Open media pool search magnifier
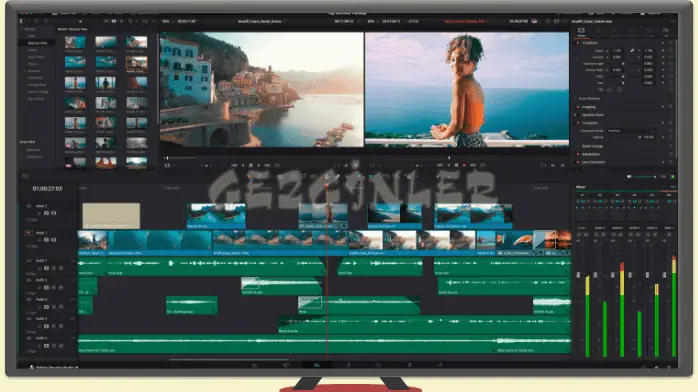Image resolution: width=698 pixels, height=392 pixels. pyautogui.click(x=130, y=21)
